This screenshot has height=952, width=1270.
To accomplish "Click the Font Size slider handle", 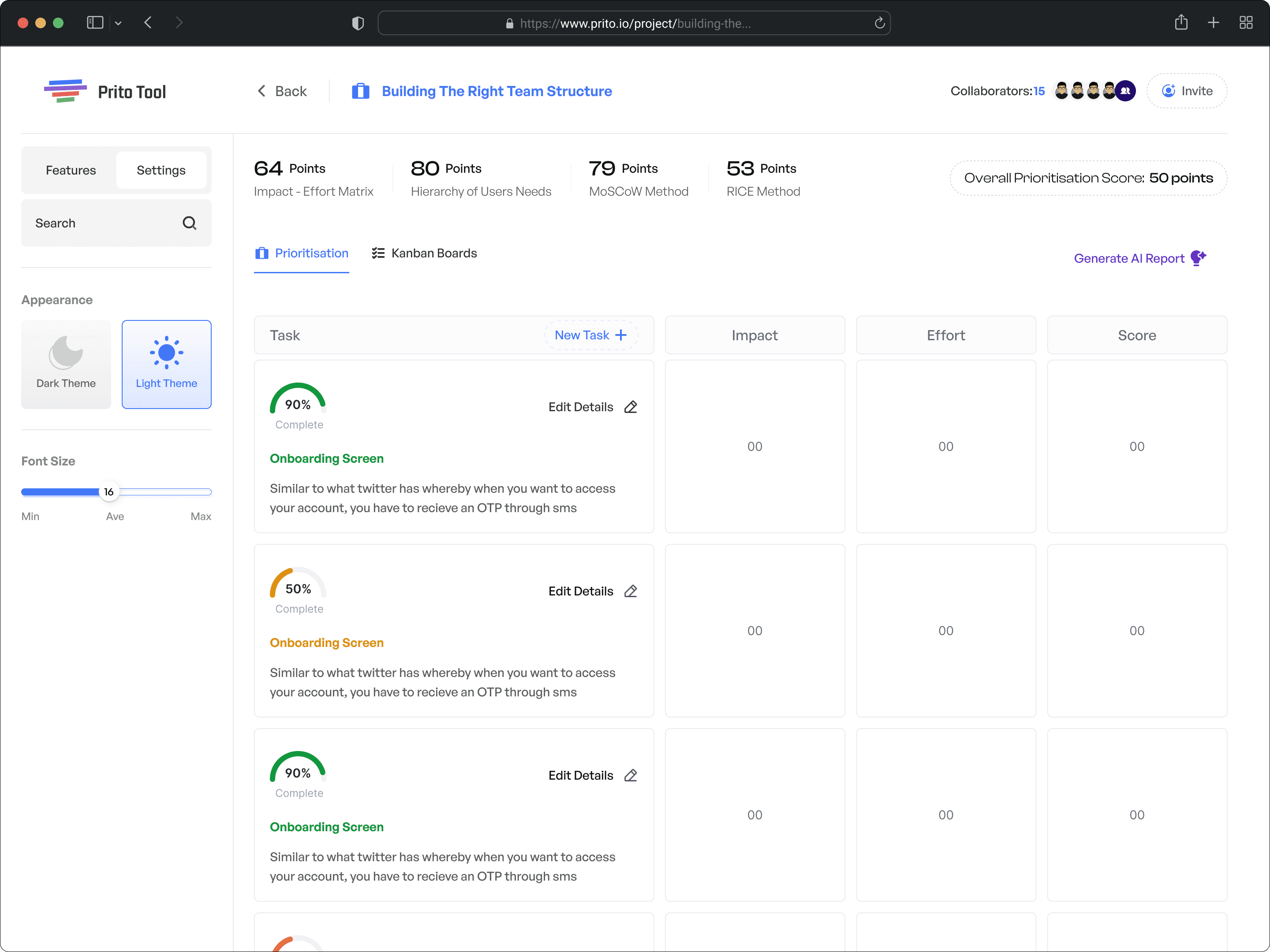I will [x=108, y=492].
